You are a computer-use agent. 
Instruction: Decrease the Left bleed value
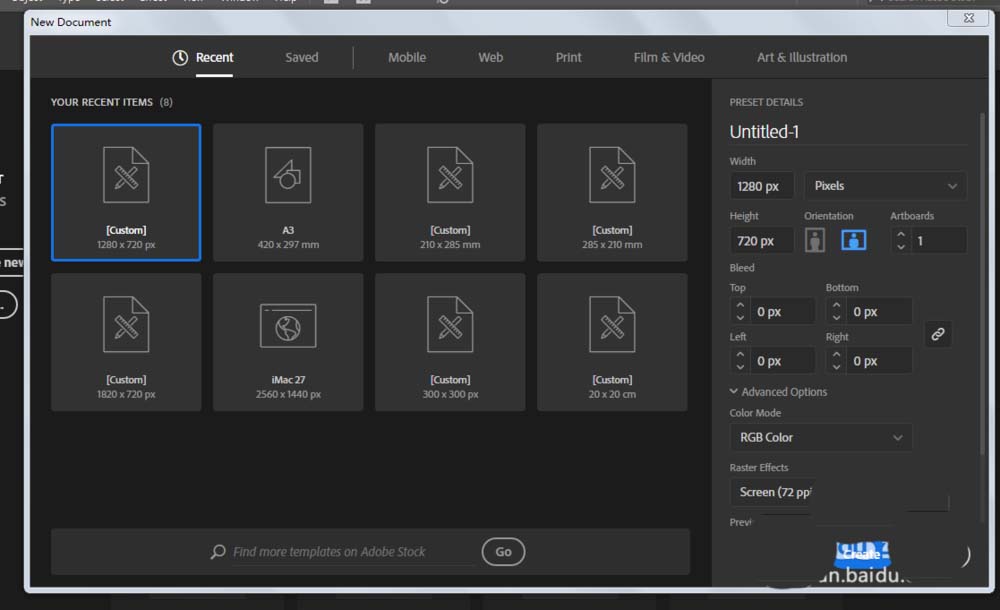tap(740, 367)
